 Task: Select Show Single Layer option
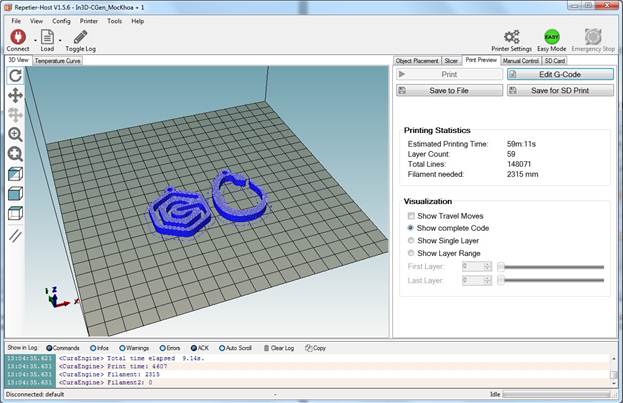411,240
